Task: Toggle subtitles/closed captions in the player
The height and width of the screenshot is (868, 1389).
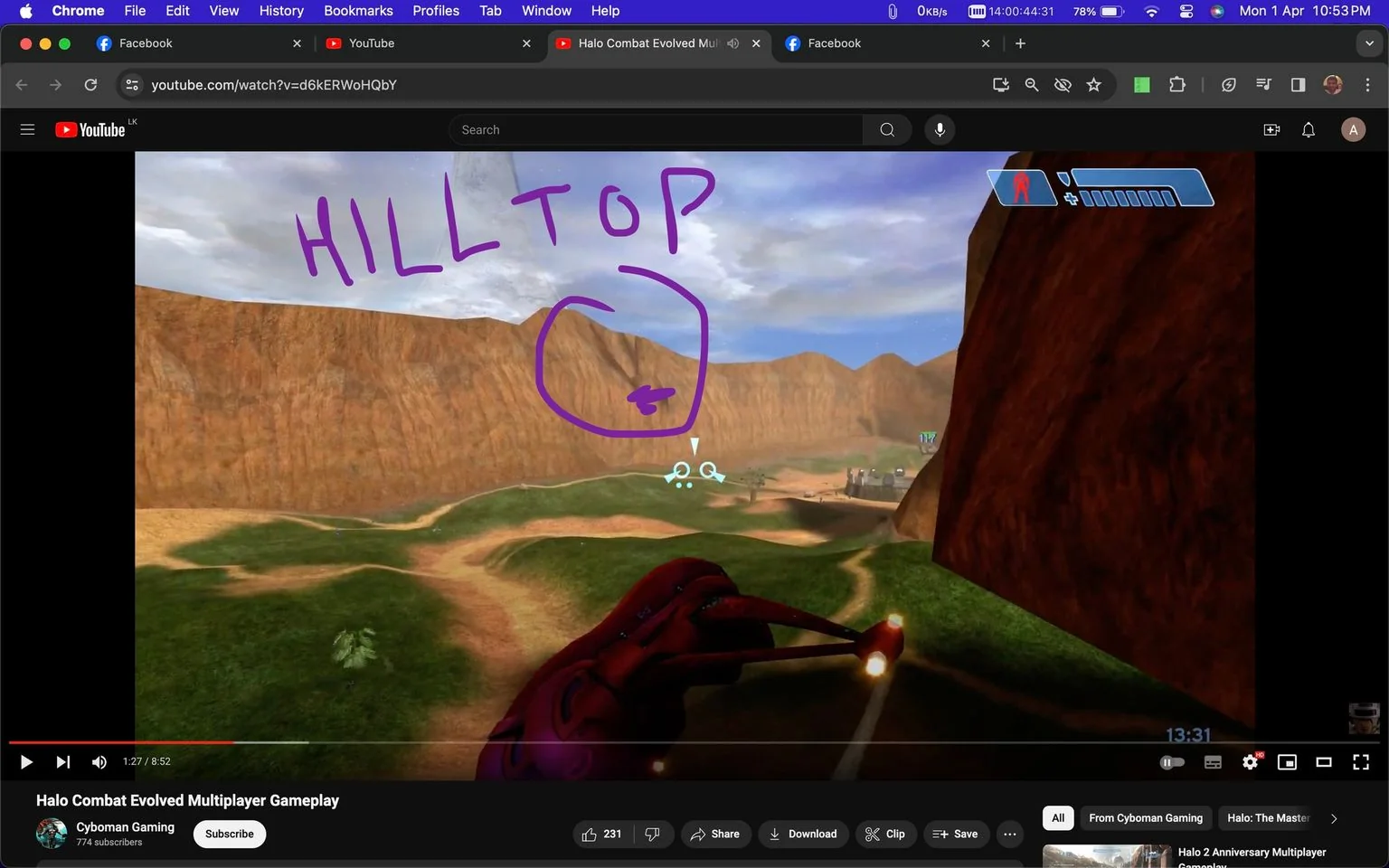Action: (x=1214, y=762)
